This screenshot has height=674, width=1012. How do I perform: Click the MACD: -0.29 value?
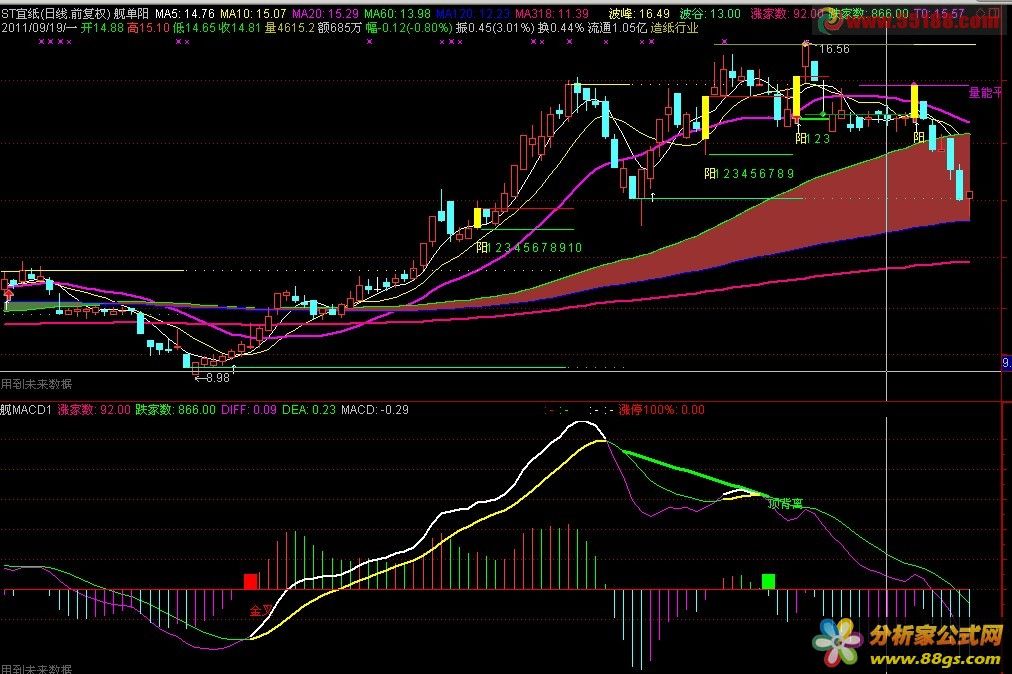(375, 409)
